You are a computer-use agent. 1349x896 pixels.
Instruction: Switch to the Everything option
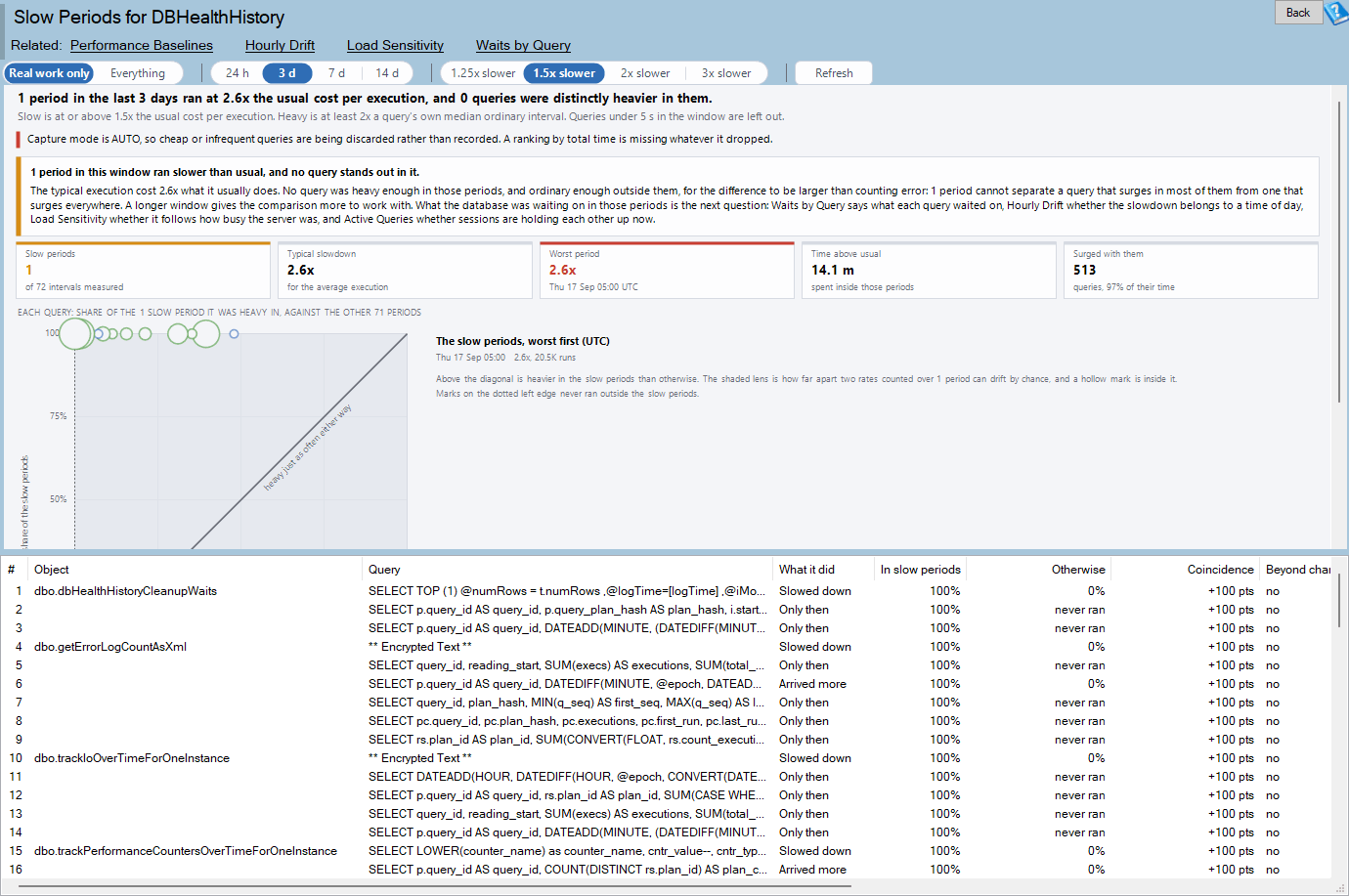click(x=138, y=73)
